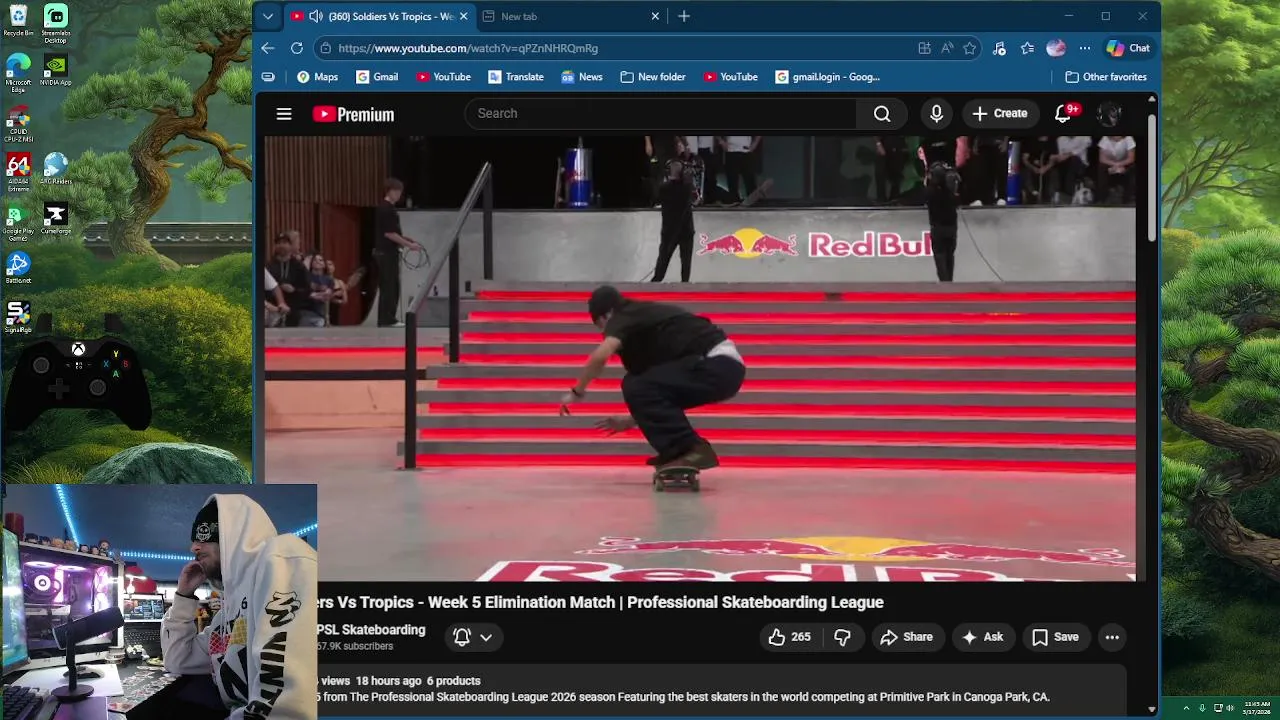The height and width of the screenshot is (720, 1280).
Task: Open SignalRgb desktop shortcut
Action: 18,318
